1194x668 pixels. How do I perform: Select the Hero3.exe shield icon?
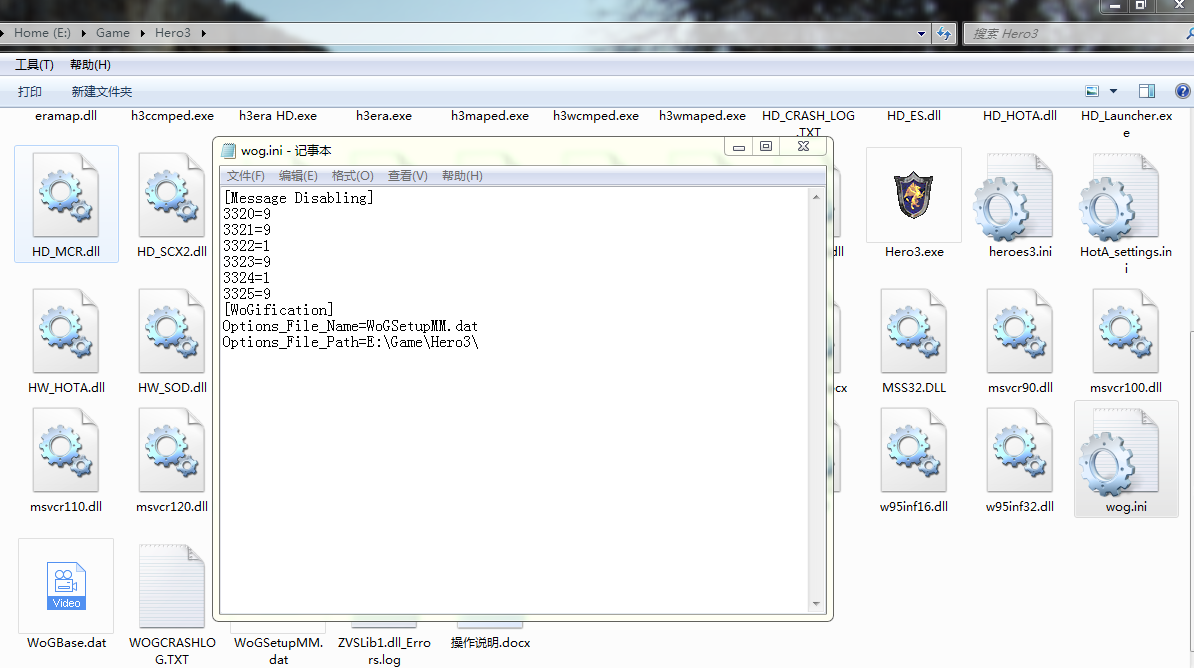coord(914,195)
